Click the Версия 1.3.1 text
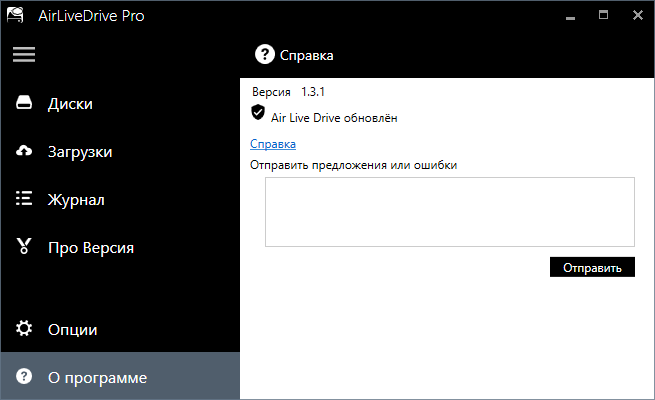655x400 pixels. [288, 92]
